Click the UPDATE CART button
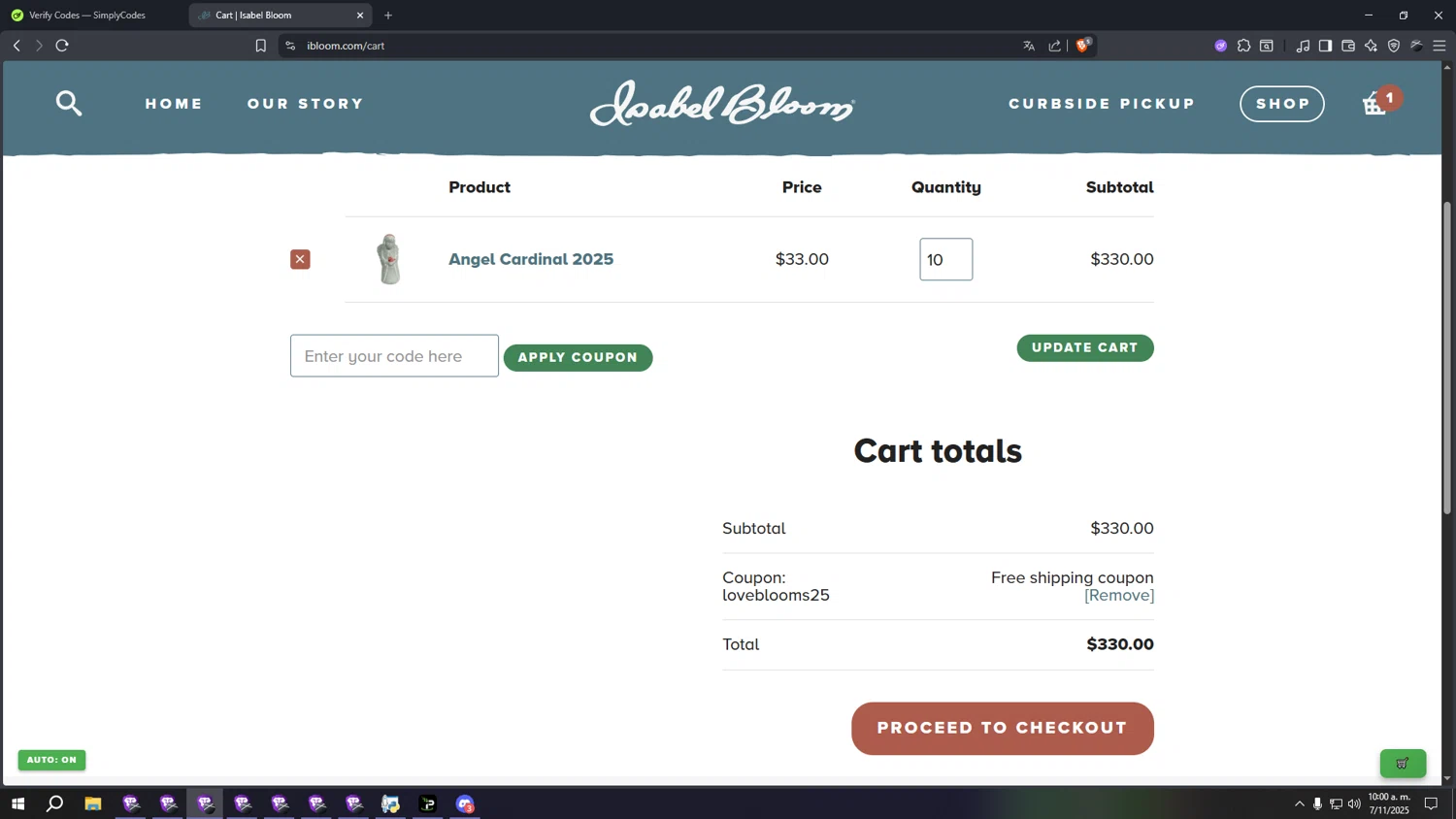Viewport: 1456px width, 819px height. point(1085,347)
